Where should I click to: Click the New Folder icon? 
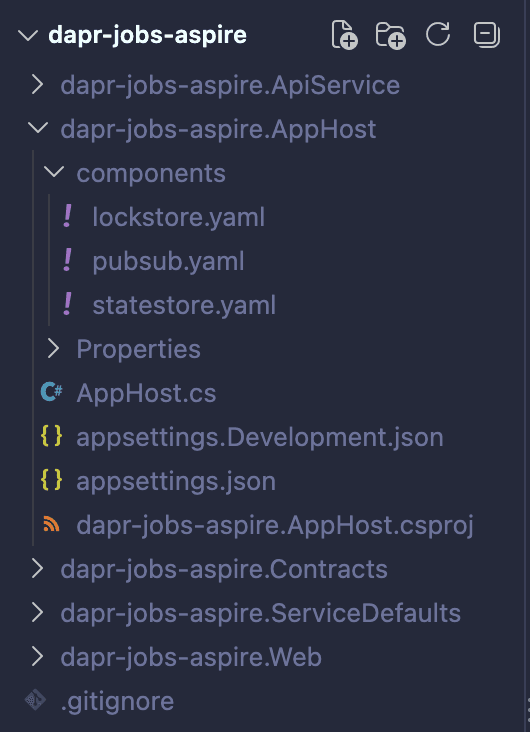[391, 35]
